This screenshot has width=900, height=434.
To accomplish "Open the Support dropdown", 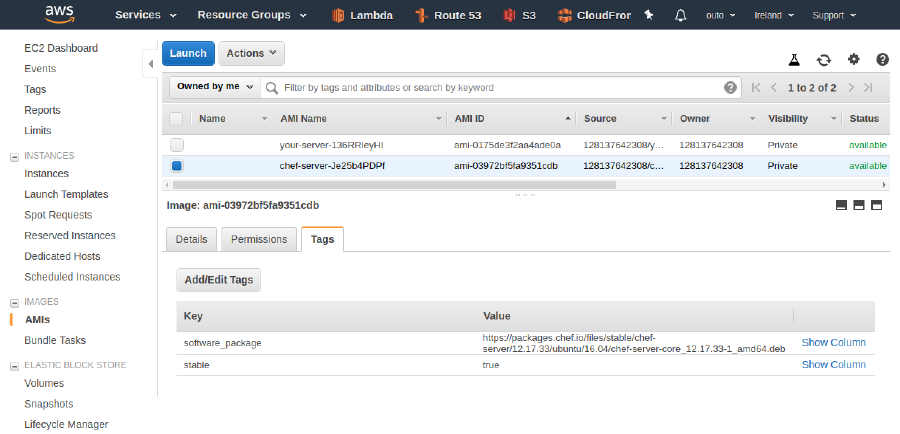I will (x=834, y=16).
